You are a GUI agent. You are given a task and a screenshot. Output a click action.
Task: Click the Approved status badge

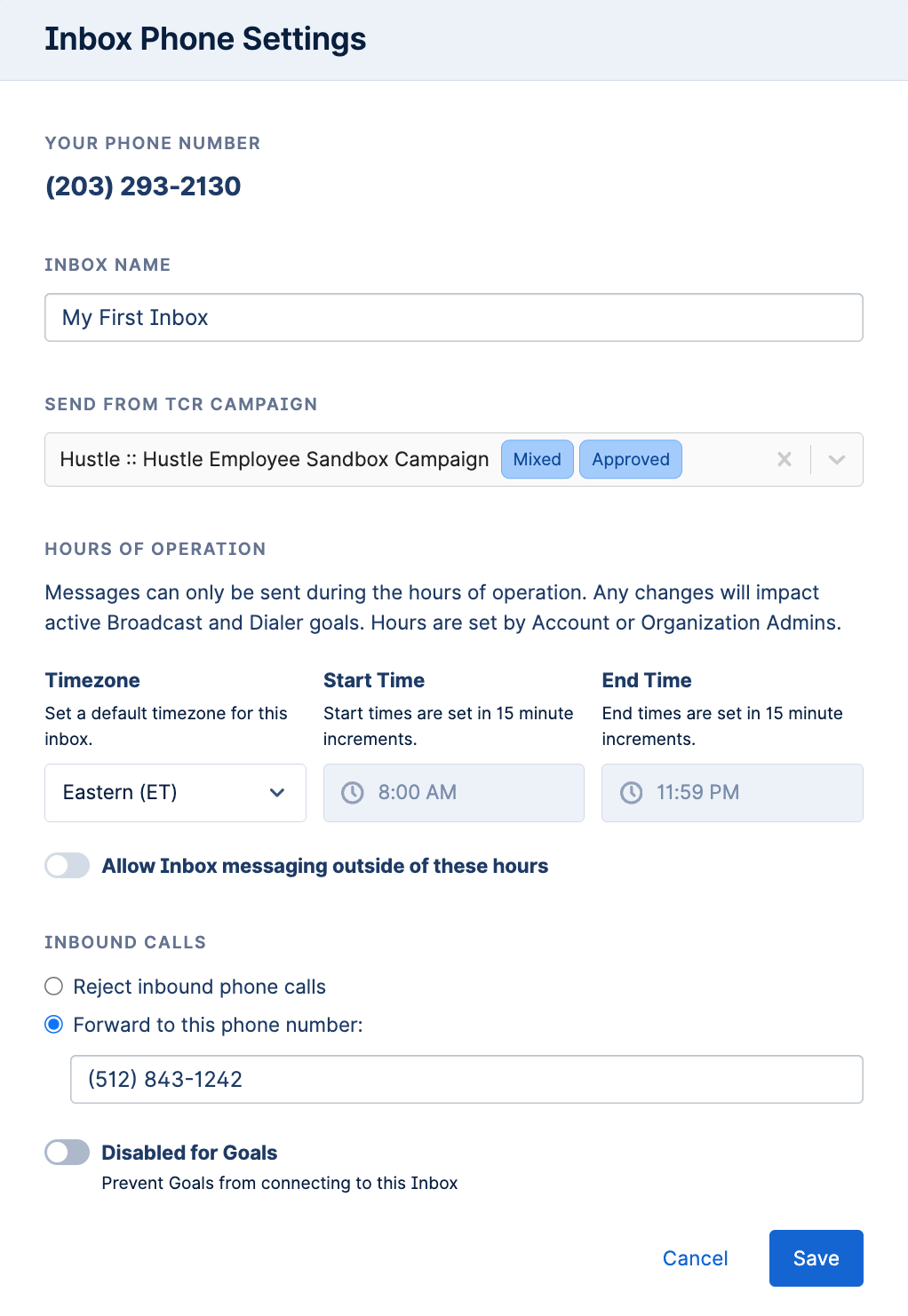click(x=631, y=459)
